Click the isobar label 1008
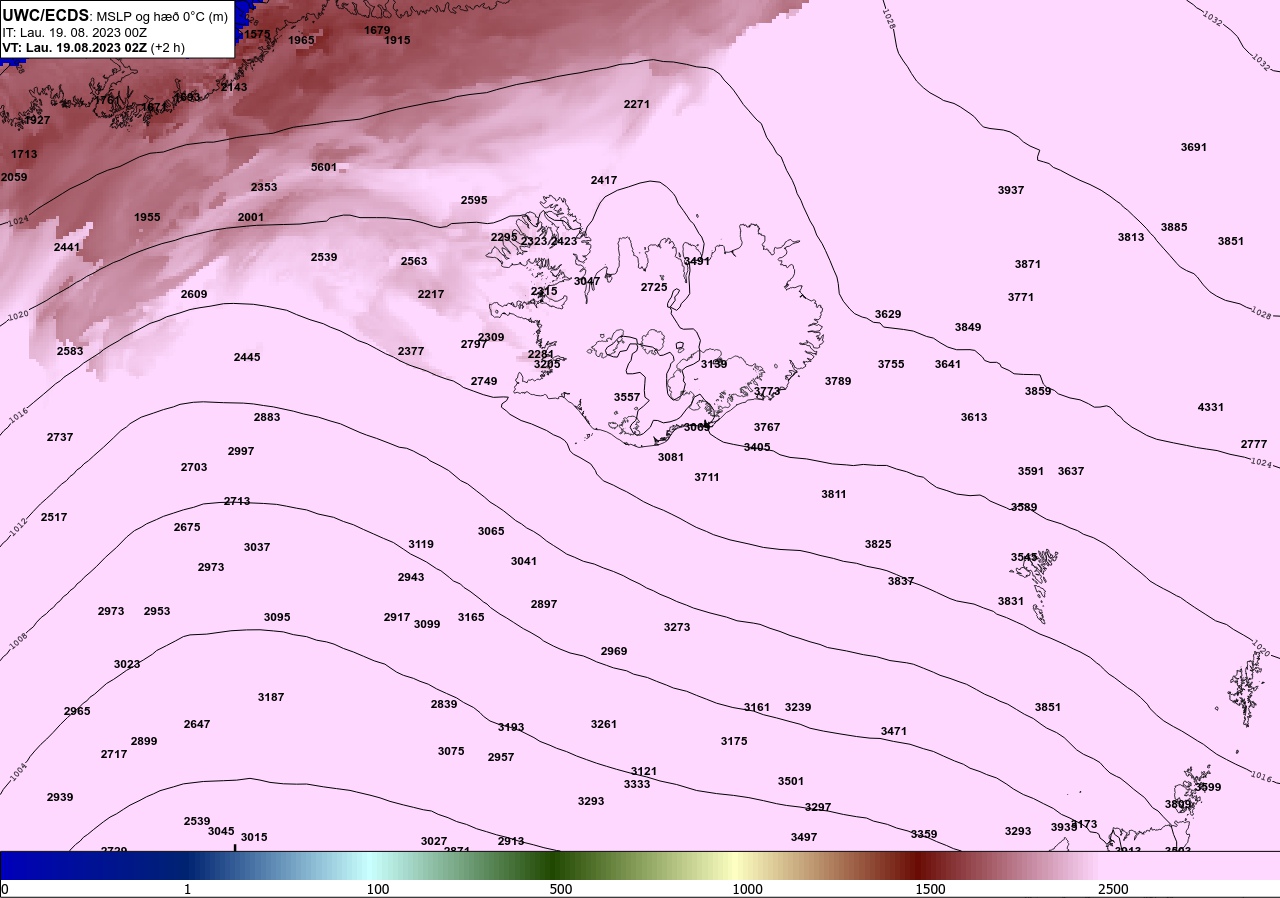The width and height of the screenshot is (1280, 898). point(18,642)
